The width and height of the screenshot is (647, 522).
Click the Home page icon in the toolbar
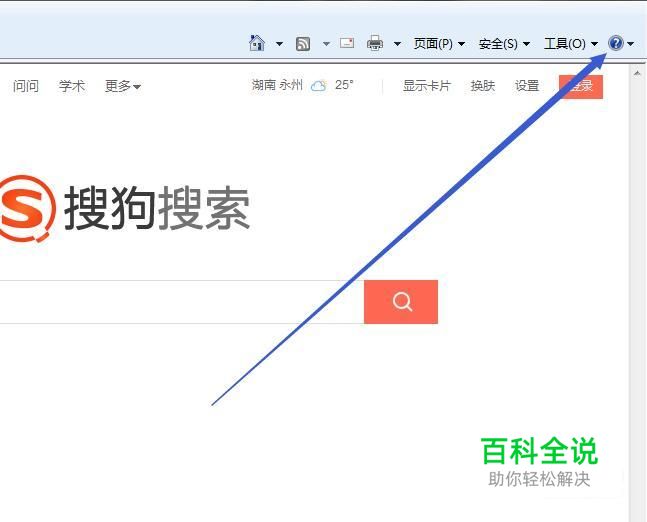point(257,43)
